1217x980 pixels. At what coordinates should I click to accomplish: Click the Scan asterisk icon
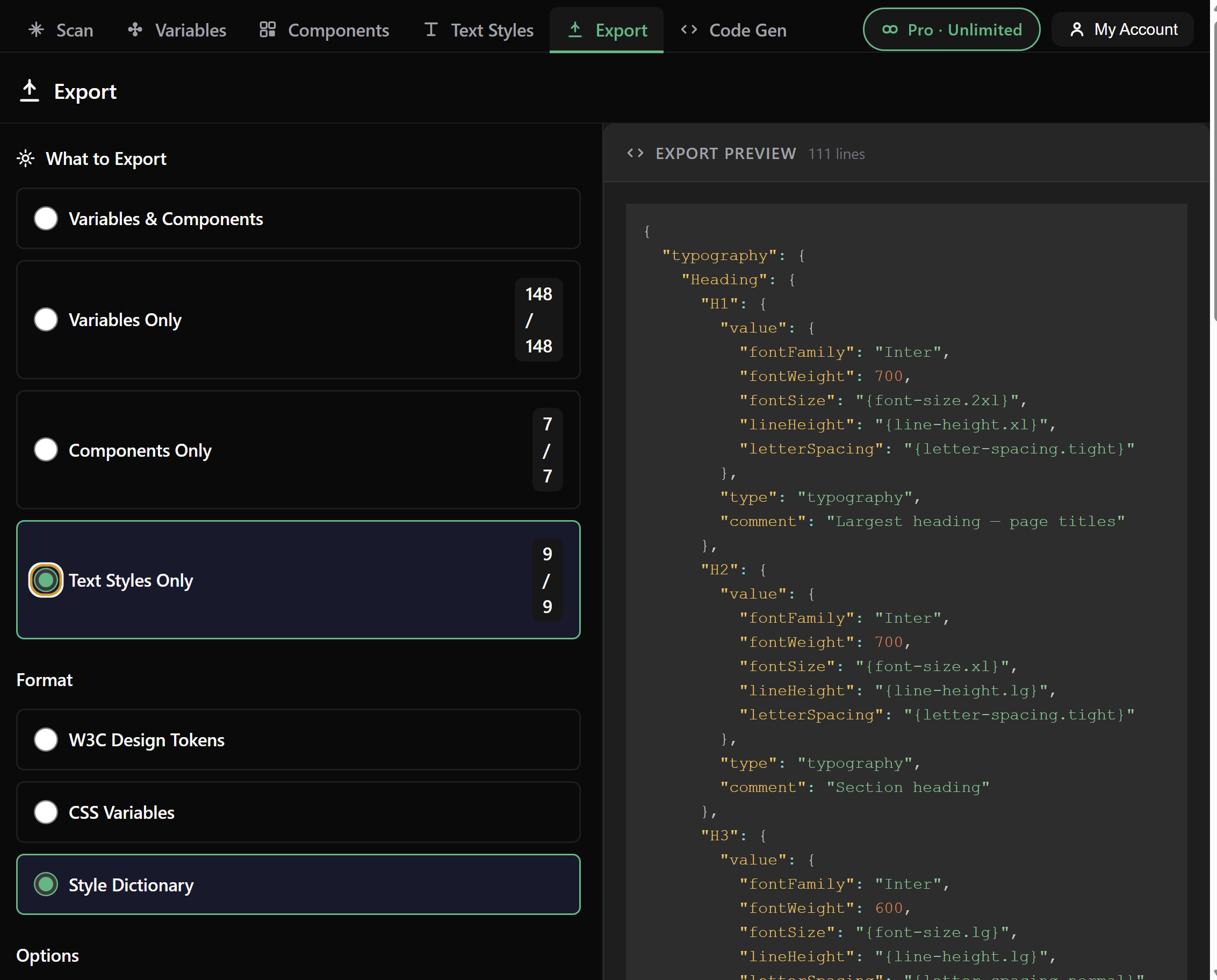click(36, 30)
